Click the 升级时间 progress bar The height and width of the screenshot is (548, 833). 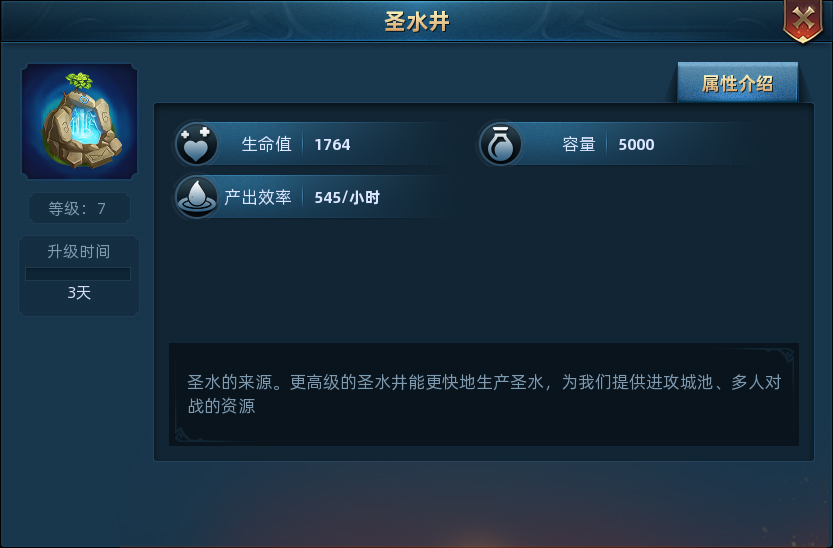78,274
